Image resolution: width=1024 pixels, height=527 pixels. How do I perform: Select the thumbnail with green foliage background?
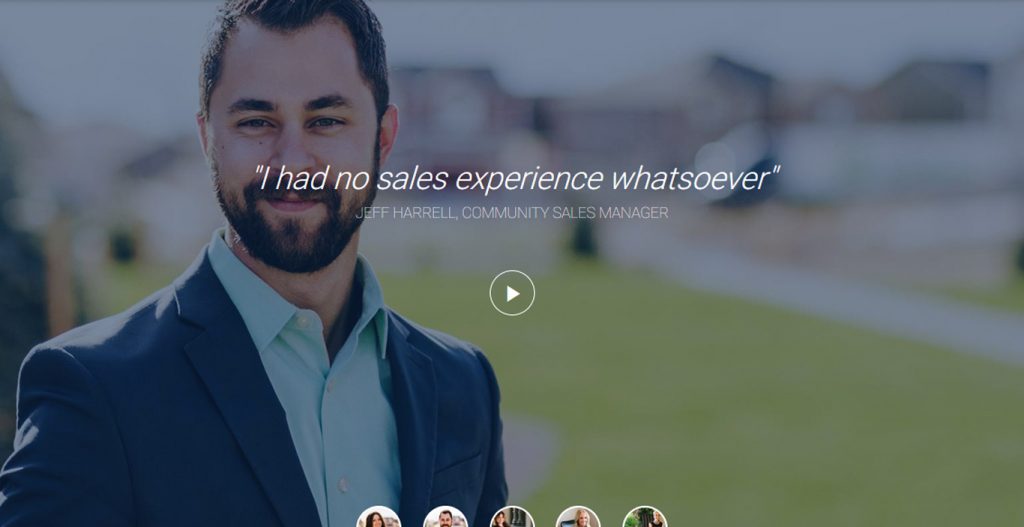coord(645,517)
